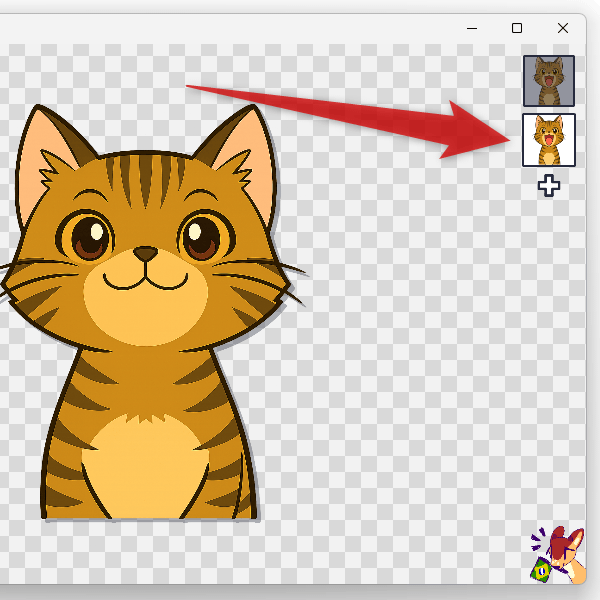The height and width of the screenshot is (600, 600).
Task: Click the plus icon to add an avatar
Action: point(548,185)
